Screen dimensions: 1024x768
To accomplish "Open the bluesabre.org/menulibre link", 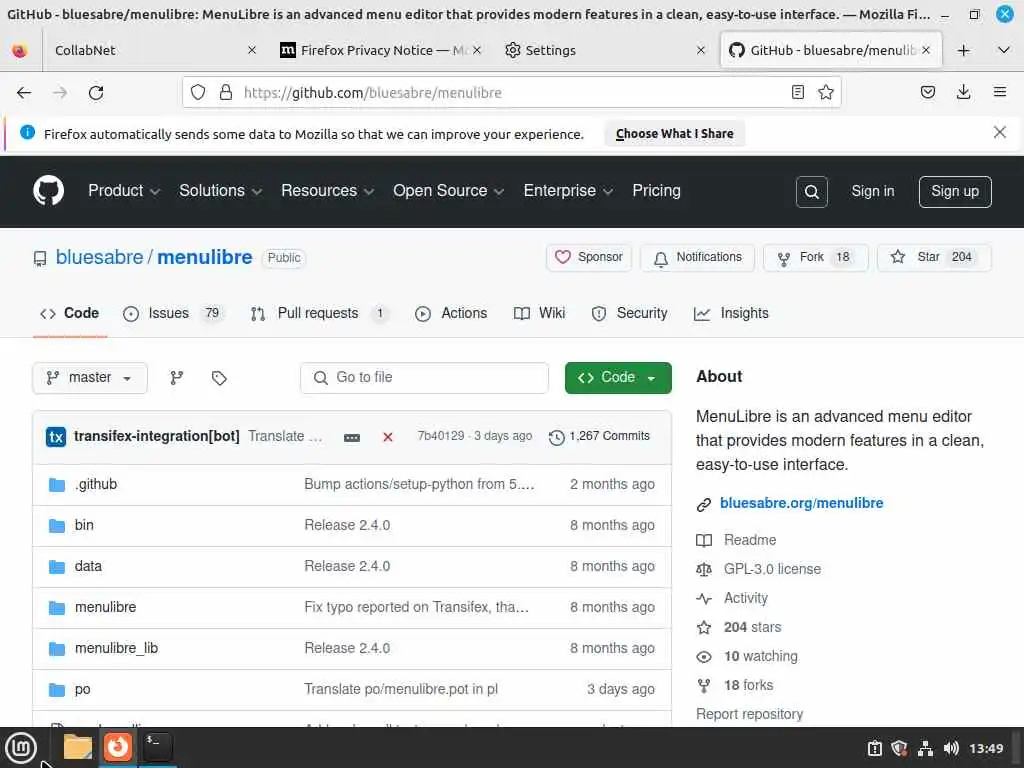I will [801, 504].
